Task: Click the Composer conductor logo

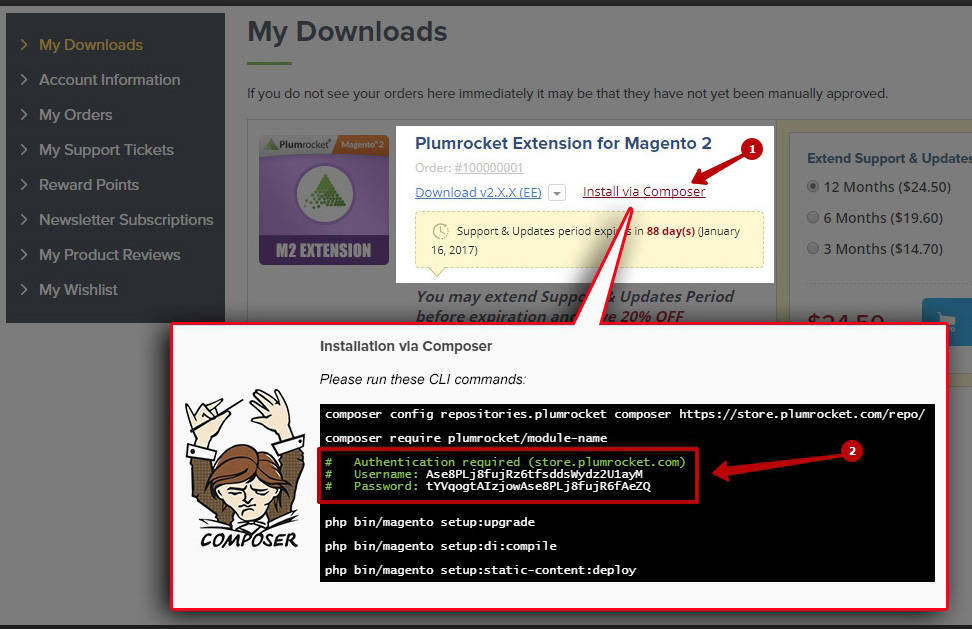Action: pos(245,468)
